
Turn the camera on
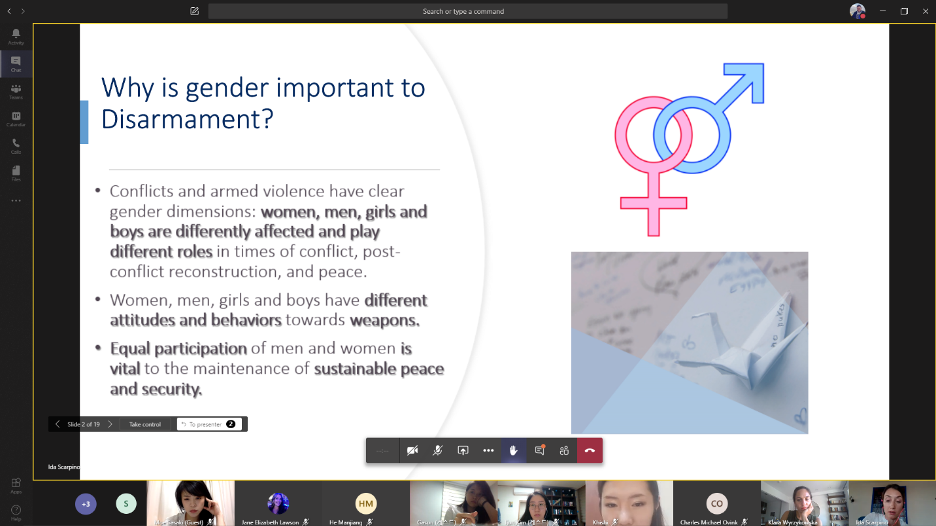(412, 450)
